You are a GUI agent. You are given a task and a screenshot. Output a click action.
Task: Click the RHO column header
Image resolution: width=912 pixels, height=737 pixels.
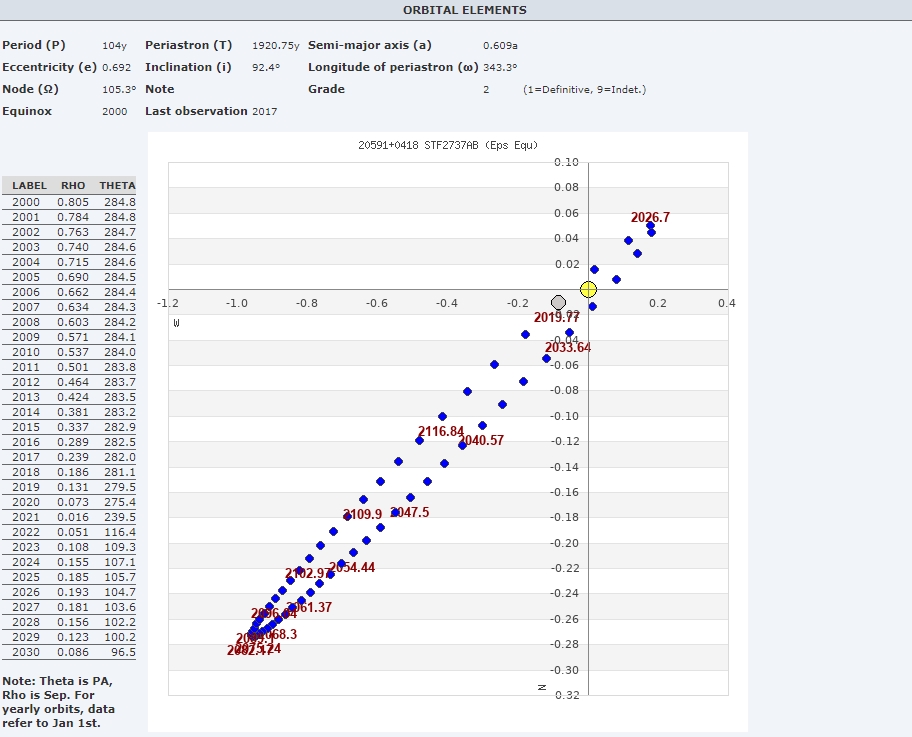tap(73, 186)
